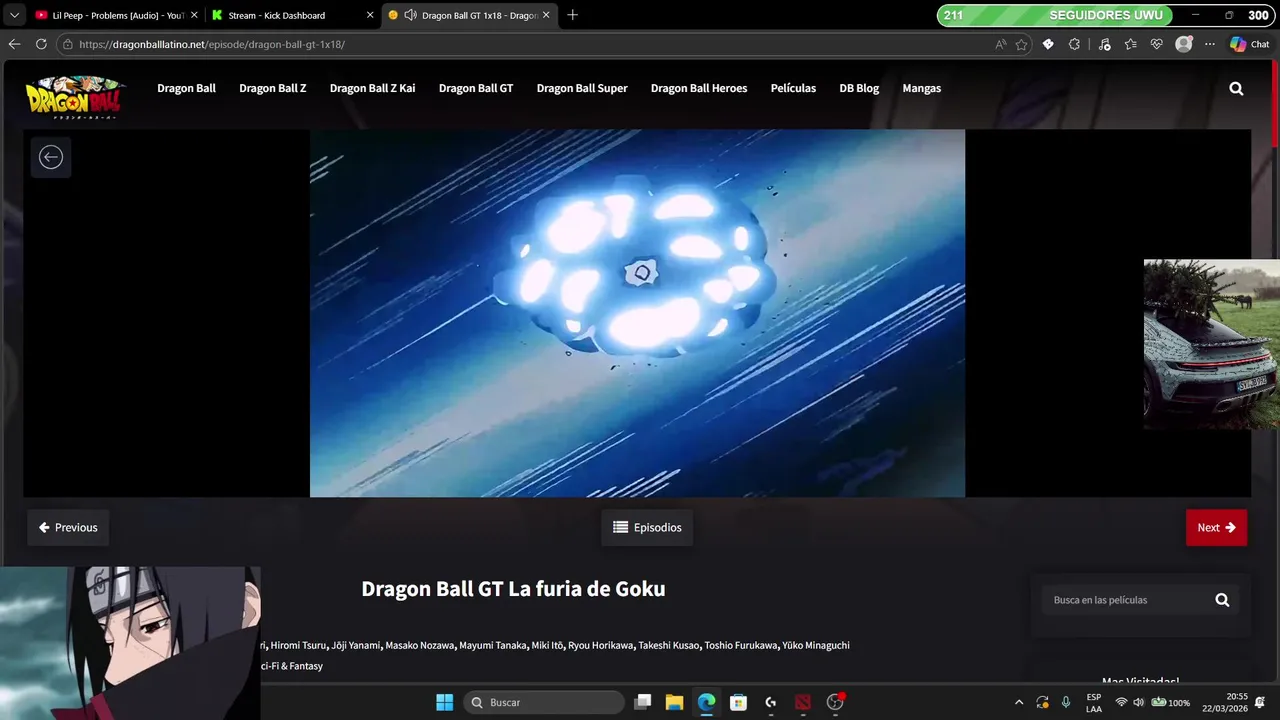Open the notification bell in the tray
Viewport: 1280px width, 720px height.
coord(1260,702)
